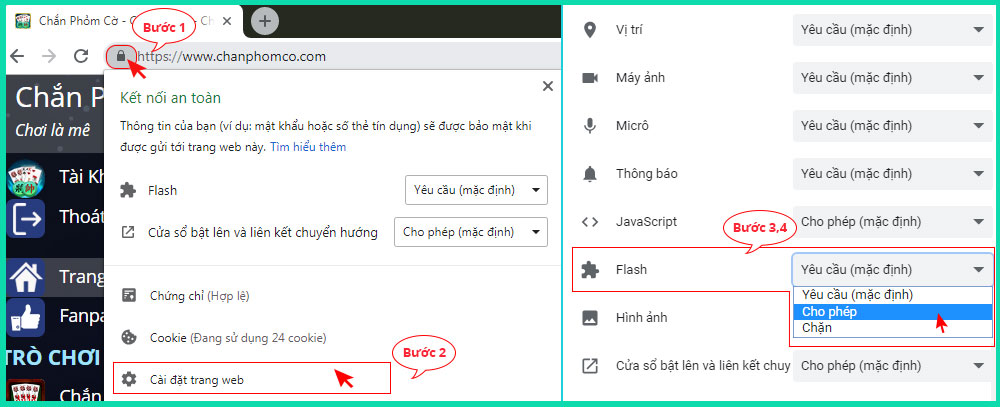This screenshot has width=1000, height=407.
Task: Open the Vị trí permission dropdown
Action: (x=893, y=30)
